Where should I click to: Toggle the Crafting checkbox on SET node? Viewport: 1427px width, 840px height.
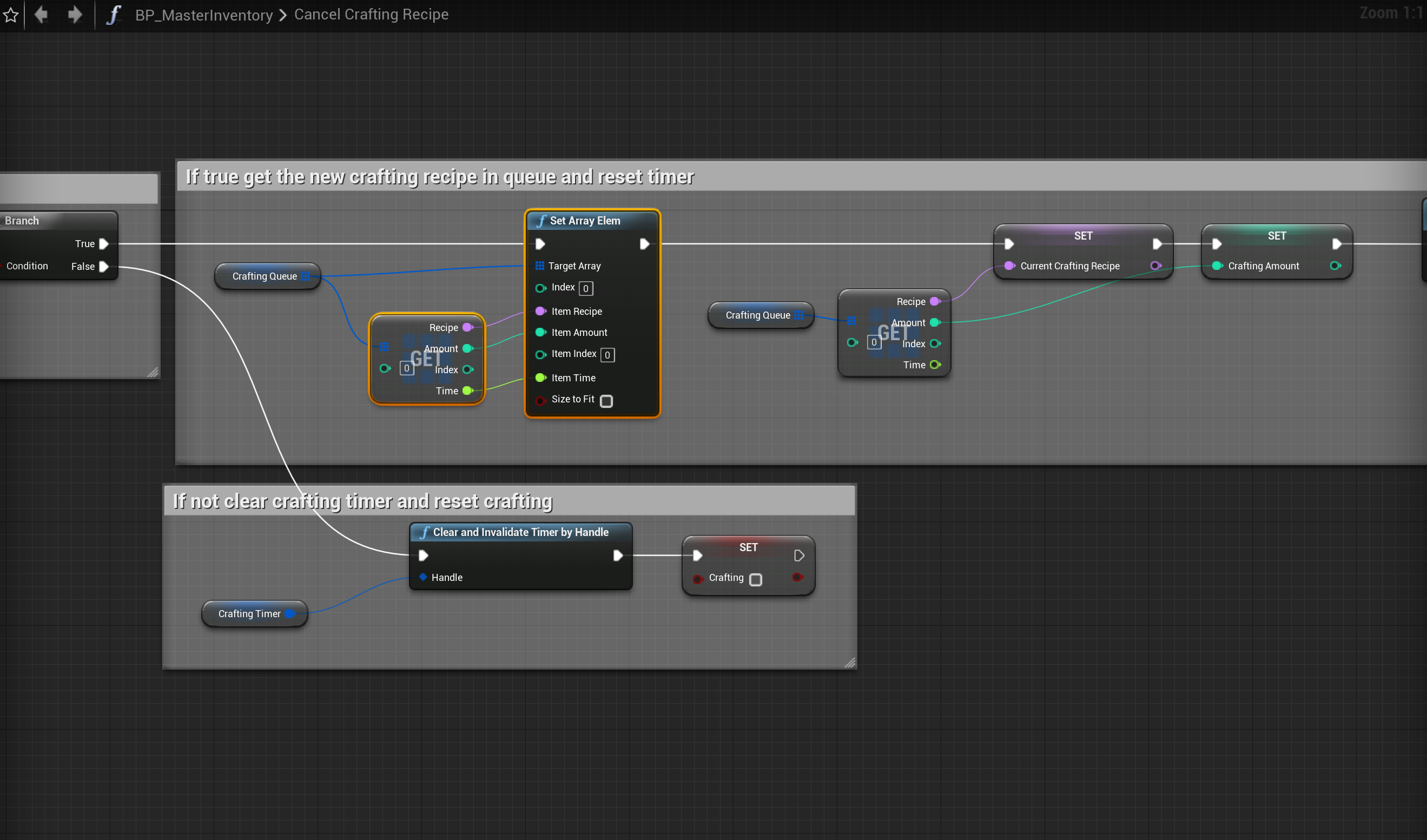(x=755, y=580)
